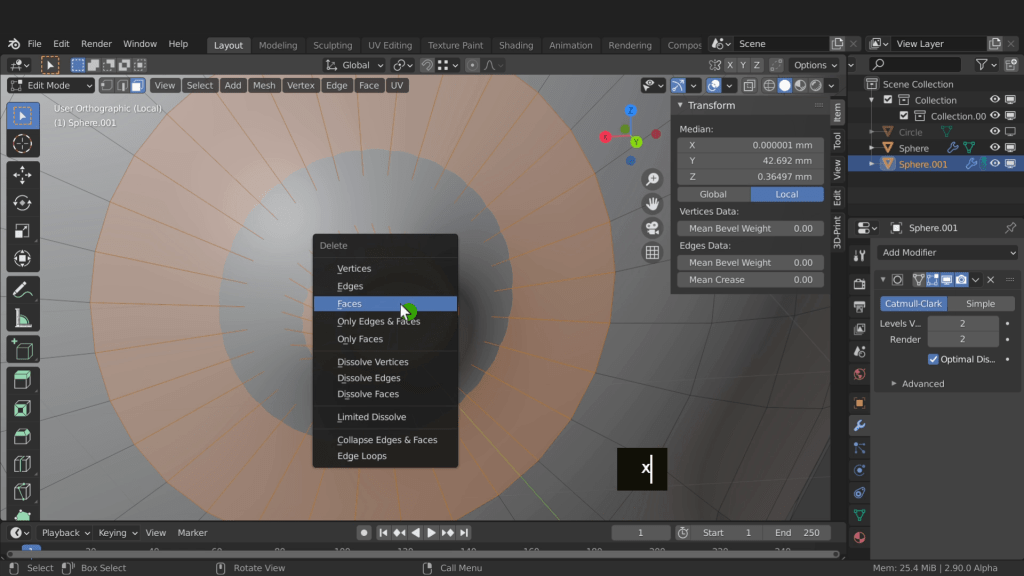Choose Dissolve Edges from Delete menu
The width and height of the screenshot is (1024, 576).
(369, 378)
